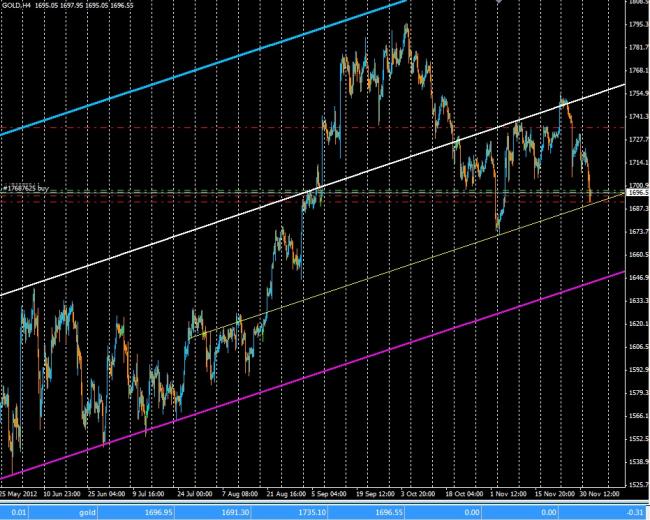Click the 10 Jun 23:00 time label
650x520 pixels.
point(62,494)
